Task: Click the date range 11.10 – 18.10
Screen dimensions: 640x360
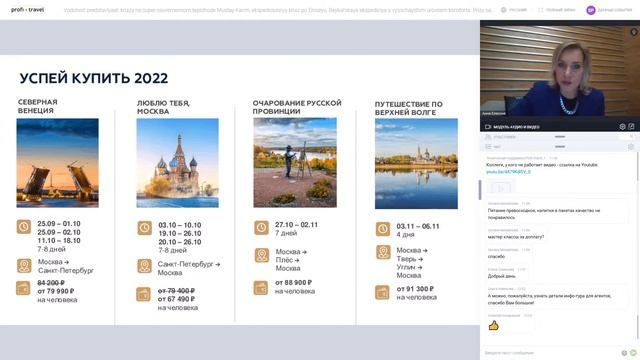Action: pos(59,240)
